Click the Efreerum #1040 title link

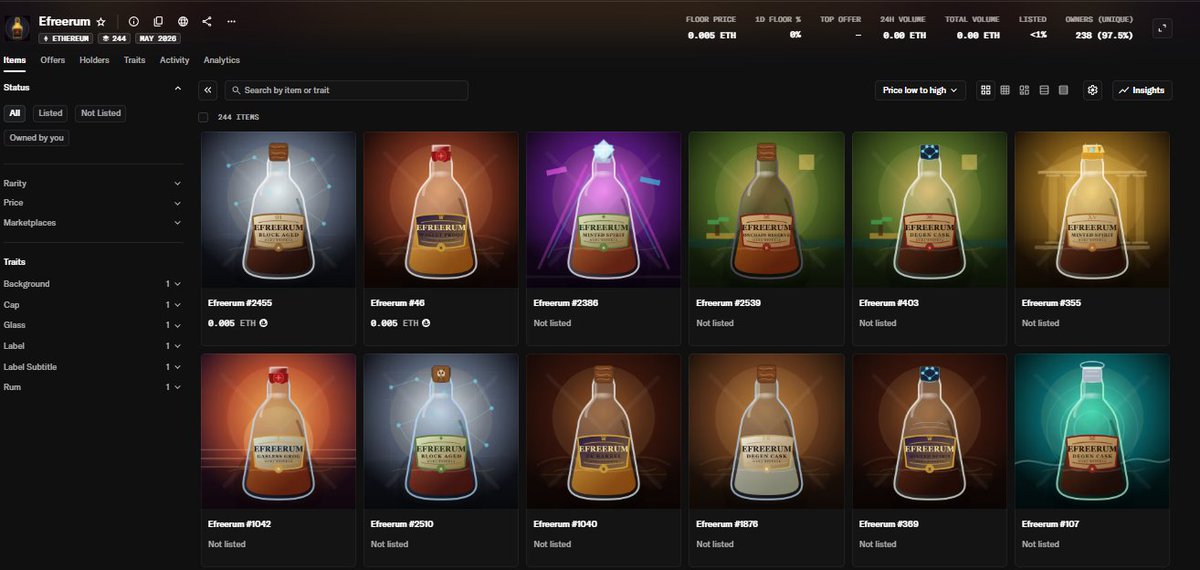click(x=566, y=524)
